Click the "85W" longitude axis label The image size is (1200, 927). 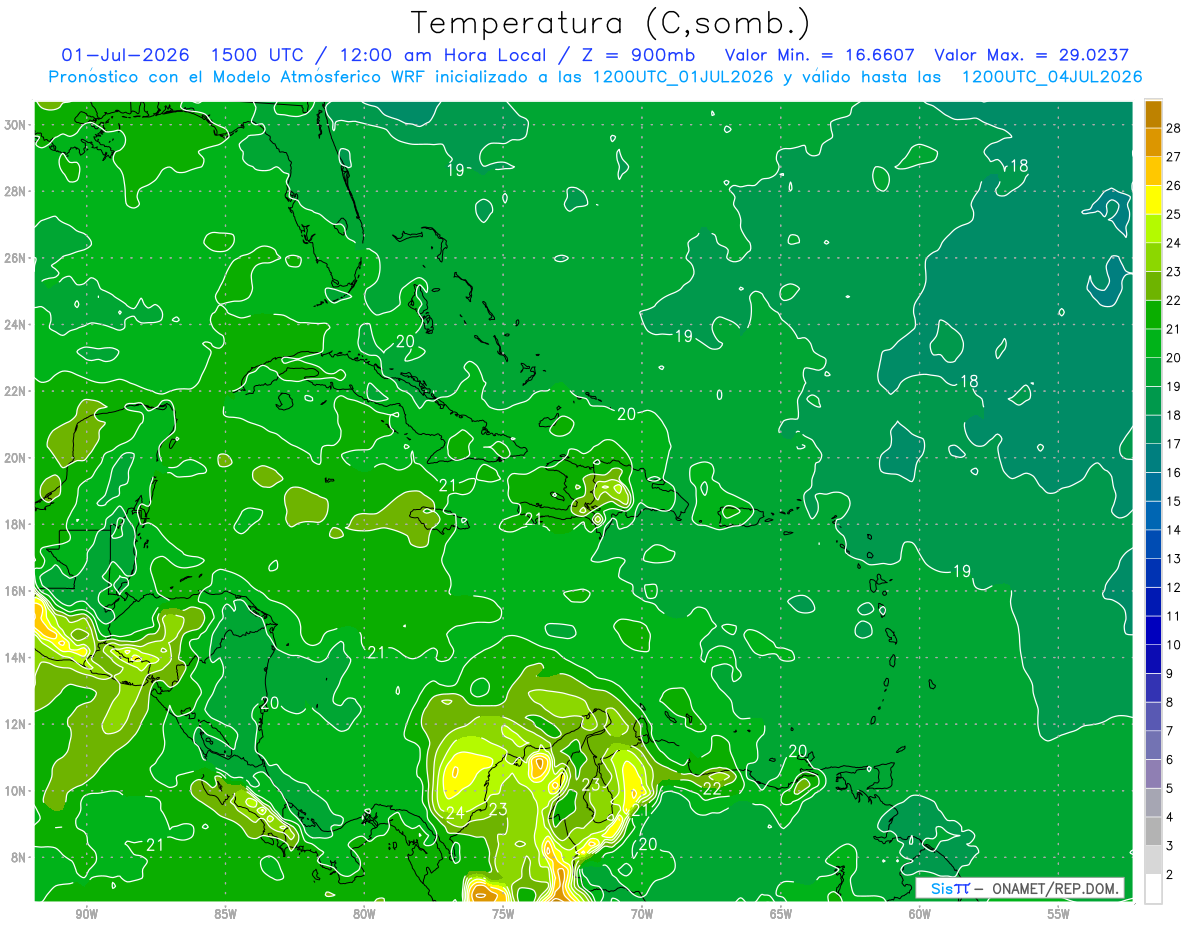pyautogui.click(x=225, y=913)
